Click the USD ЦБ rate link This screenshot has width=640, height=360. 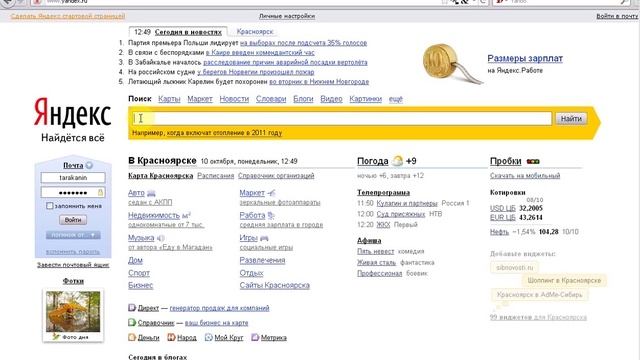pyautogui.click(x=502, y=208)
